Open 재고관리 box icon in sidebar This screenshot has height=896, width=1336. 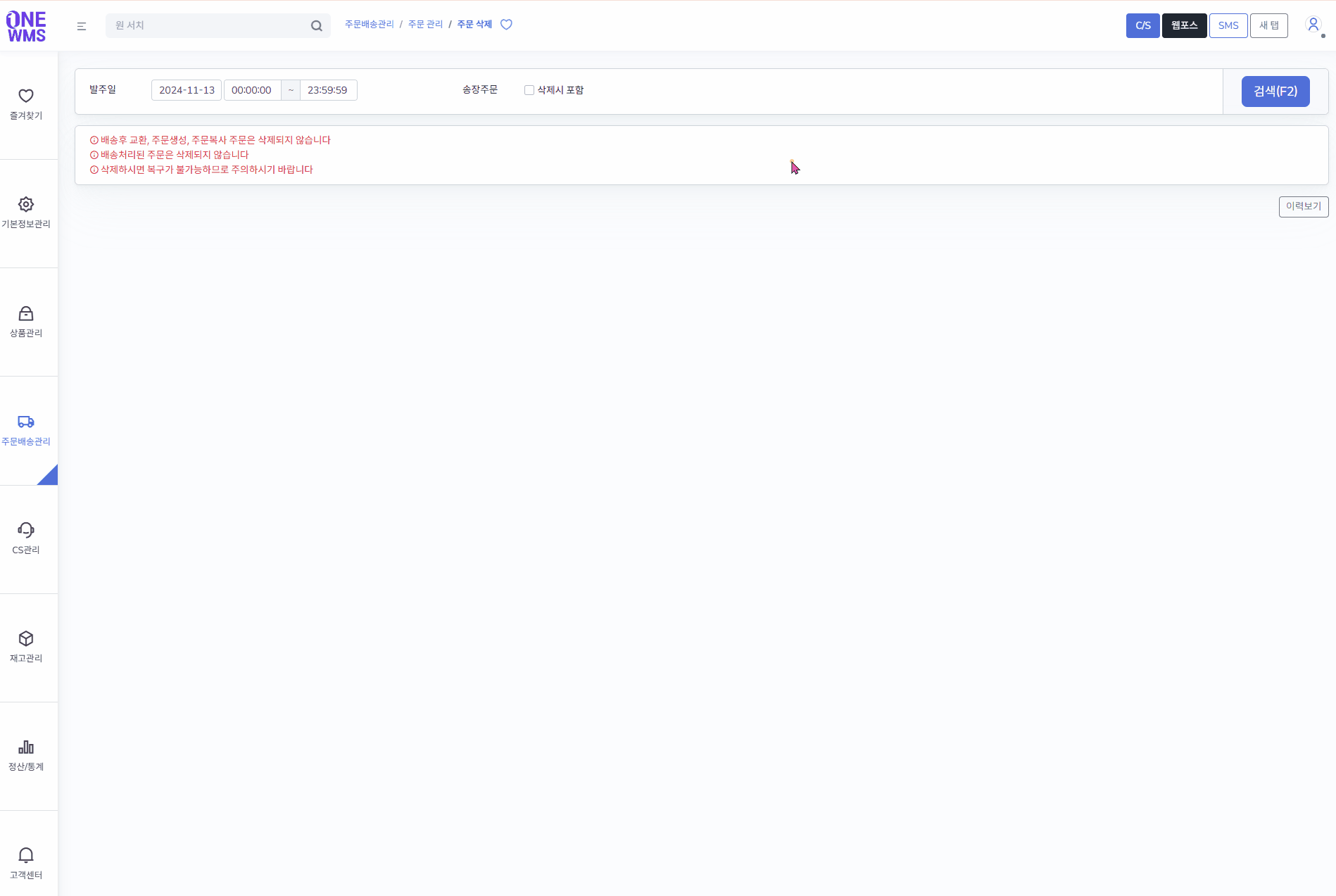click(x=26, y=638)
